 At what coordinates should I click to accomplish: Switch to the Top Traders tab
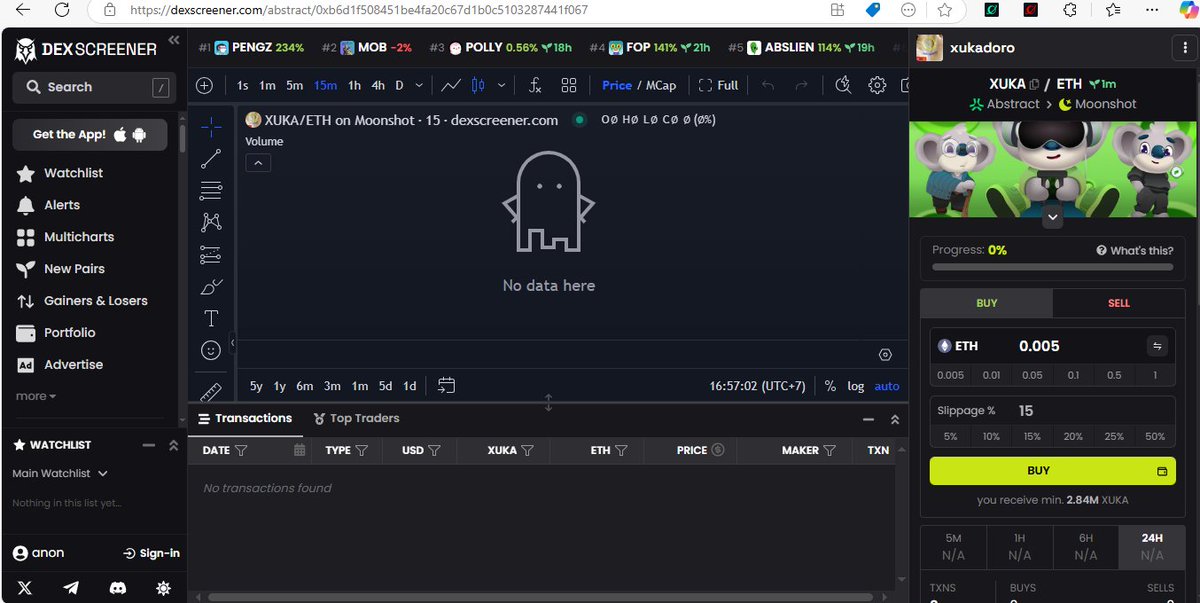point(356,418)
